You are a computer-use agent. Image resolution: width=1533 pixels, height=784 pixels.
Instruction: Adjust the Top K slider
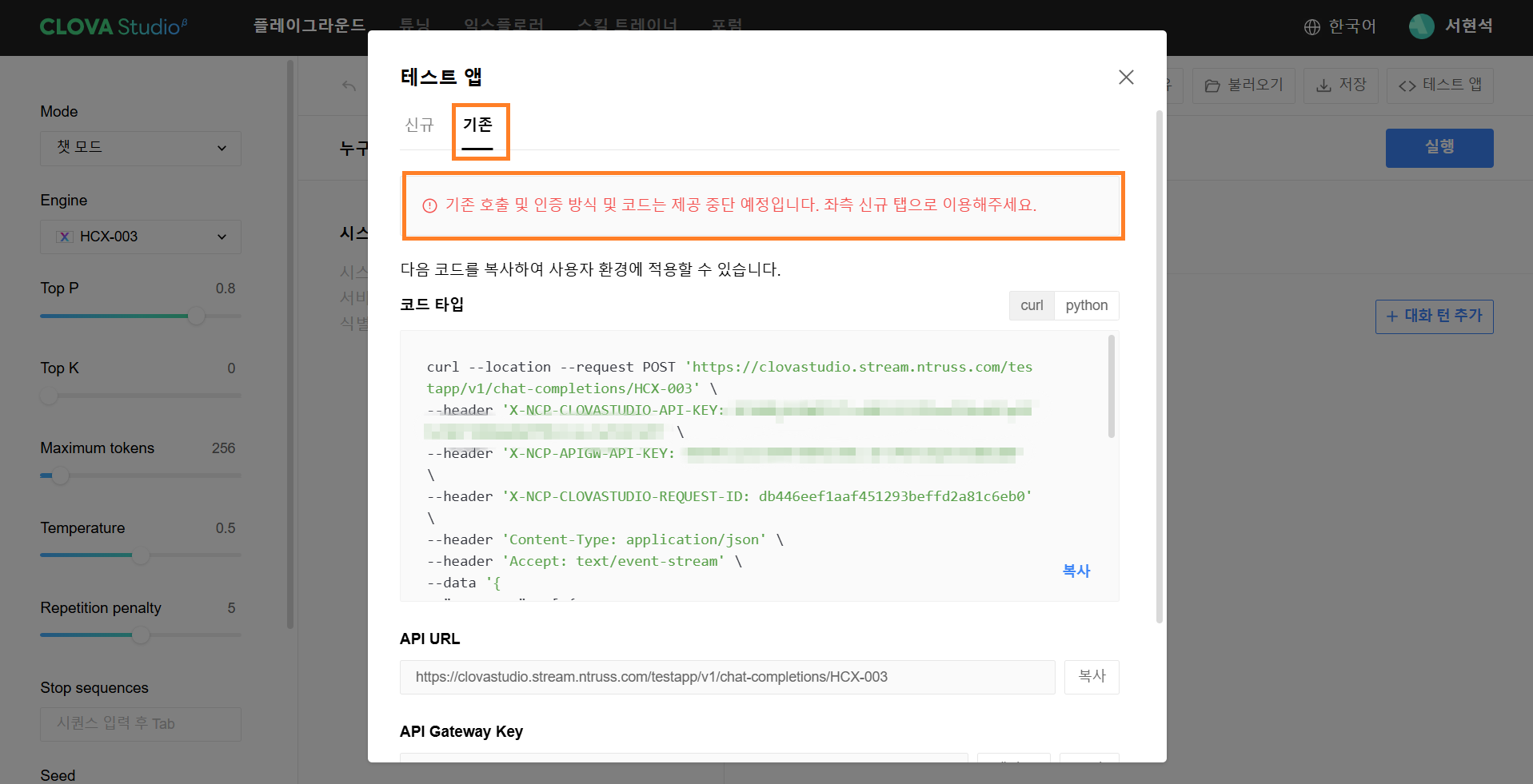pyautogui.click(x=49, y=396)
